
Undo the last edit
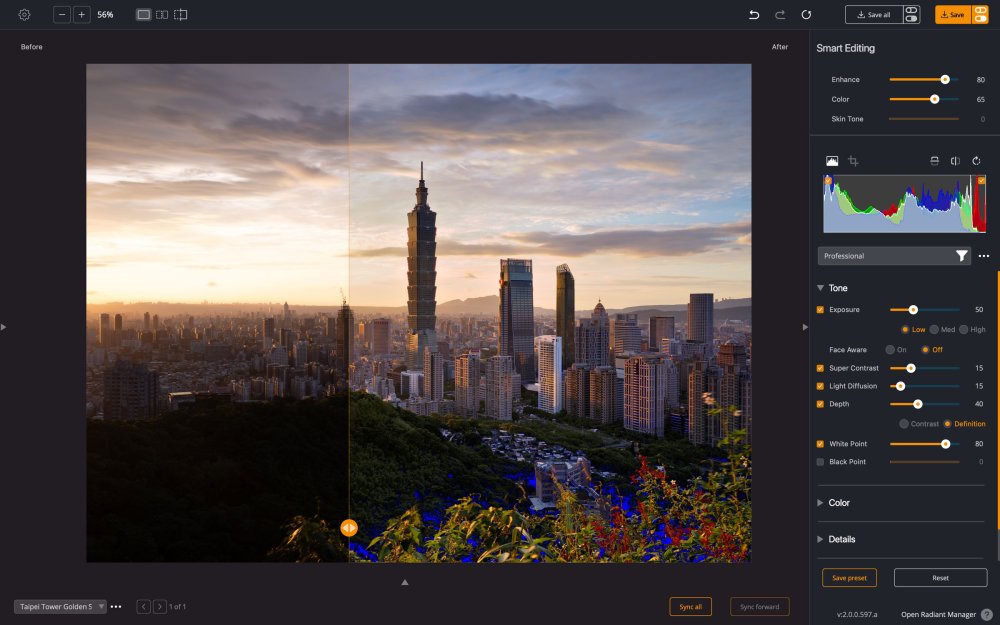pos(754,15)
